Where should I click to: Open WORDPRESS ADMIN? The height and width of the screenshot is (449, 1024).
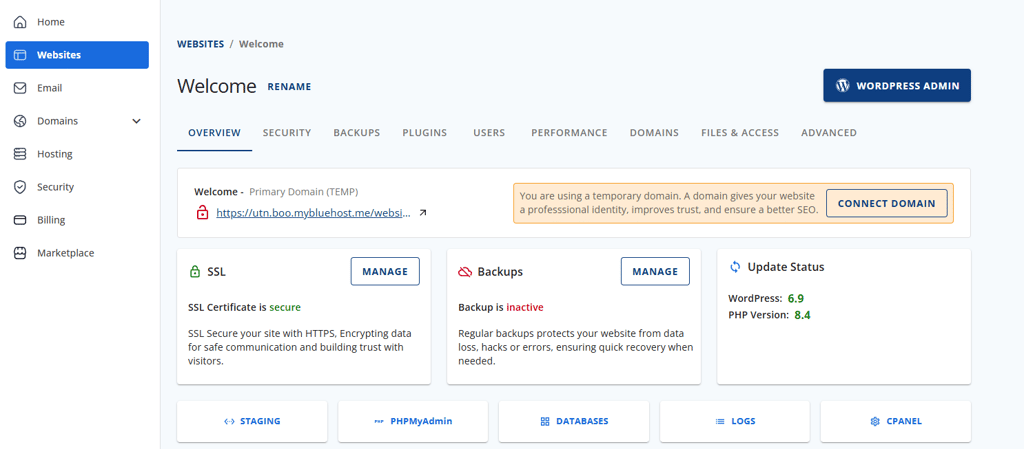click(x=897, y=85)
